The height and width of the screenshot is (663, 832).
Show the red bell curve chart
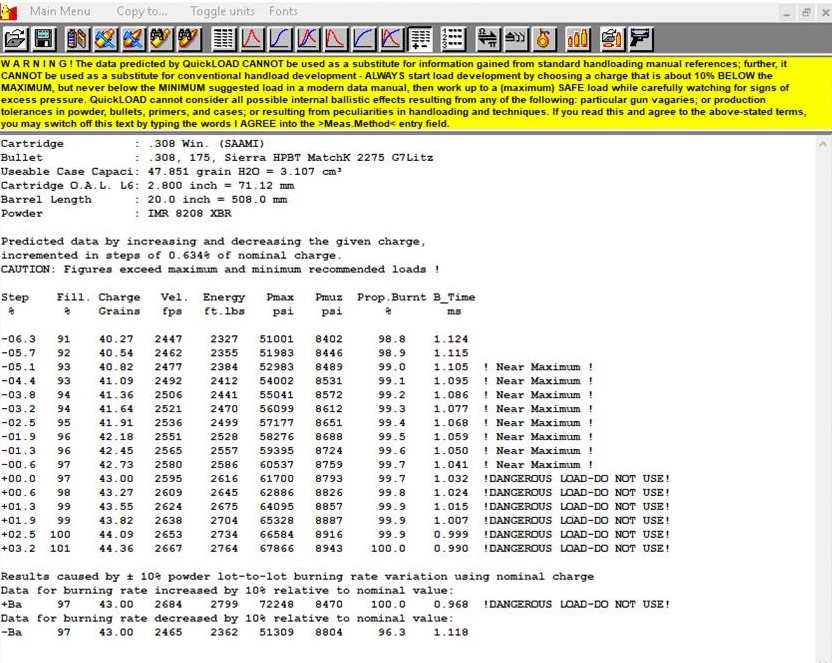(x=252, y=39)
